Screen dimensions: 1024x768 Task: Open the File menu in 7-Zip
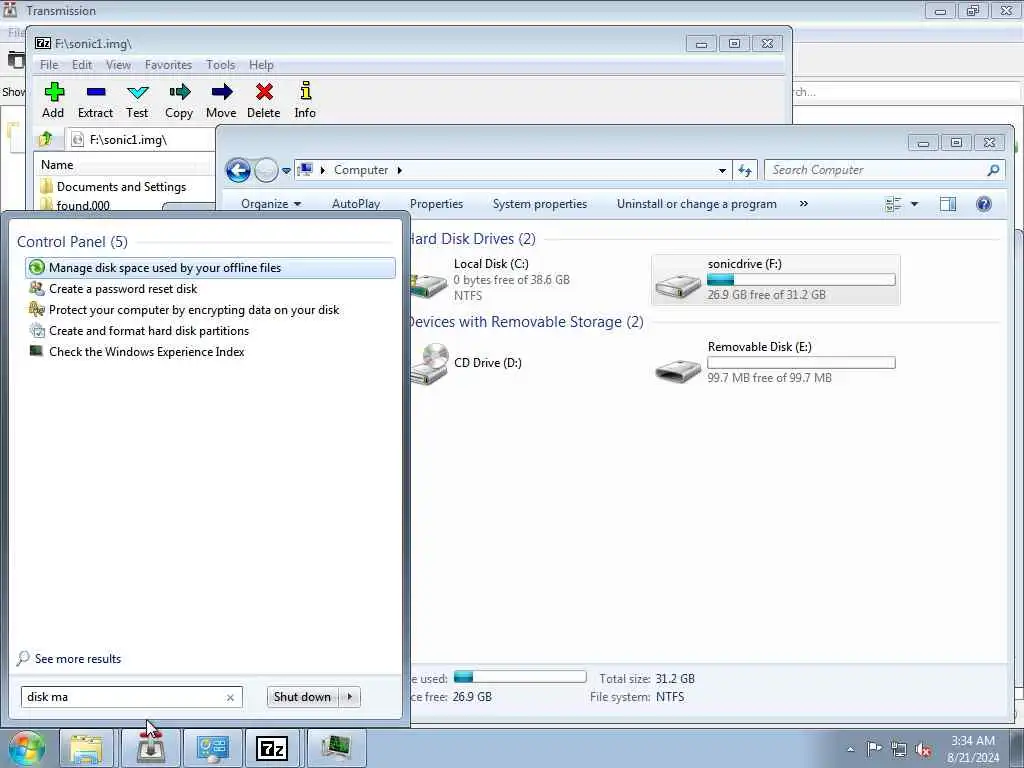(x=49, y=65)
